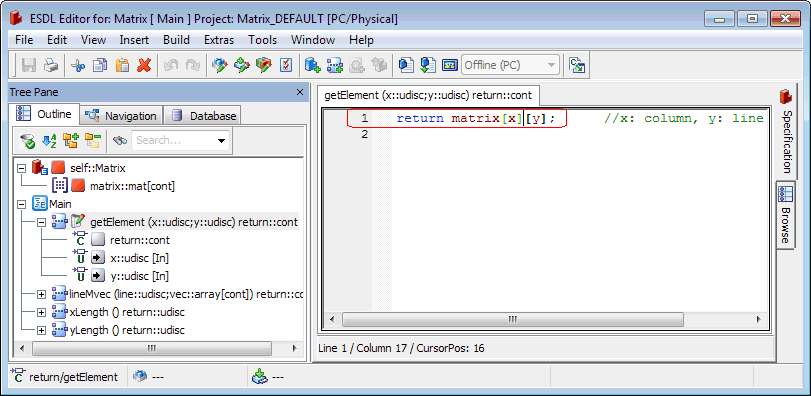Open the Search field dropdown arrow
Image resolution: width=811 pixels, height=396 pixels.
221,141
